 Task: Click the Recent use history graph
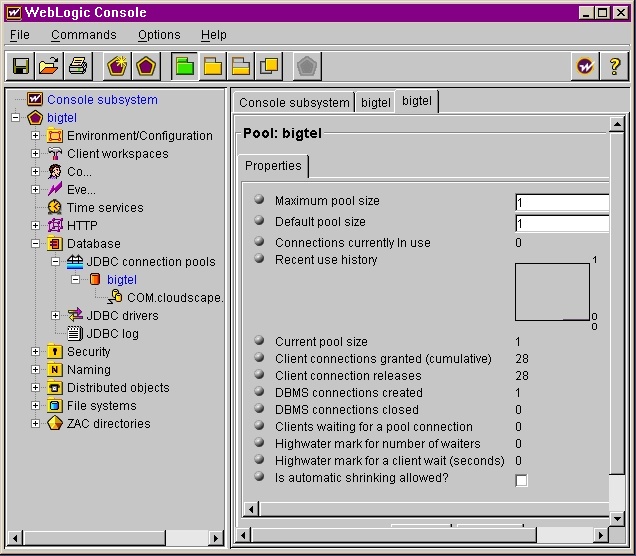tap(552, 292)
